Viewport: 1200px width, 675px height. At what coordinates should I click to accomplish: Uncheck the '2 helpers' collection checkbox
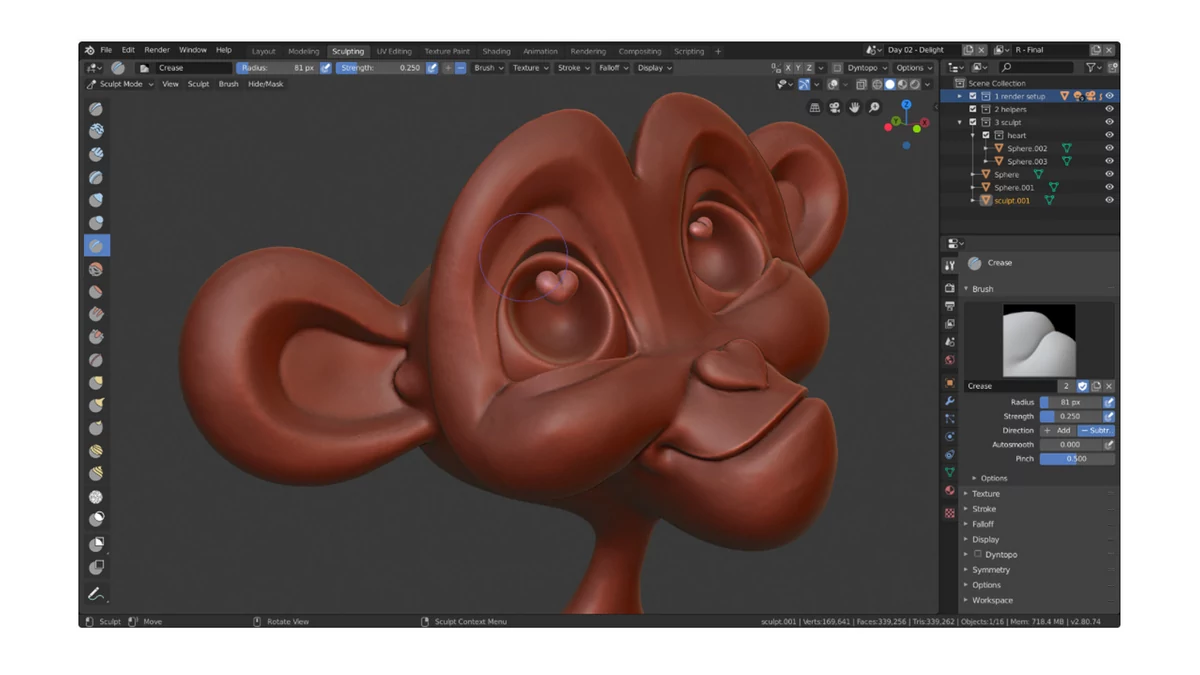973,109
